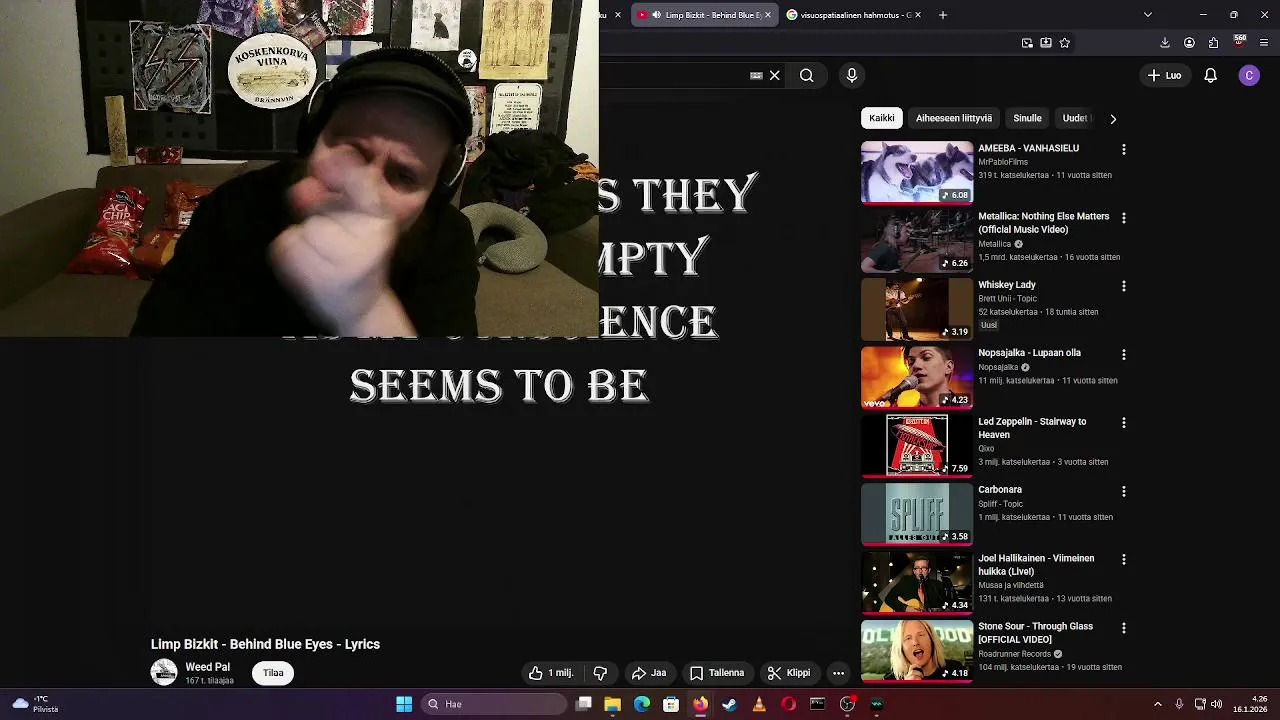Open options menu for Carbonara
The width and height of the screenshot is (1280, 720).
pyautogui.click(x=1123, y=491)
